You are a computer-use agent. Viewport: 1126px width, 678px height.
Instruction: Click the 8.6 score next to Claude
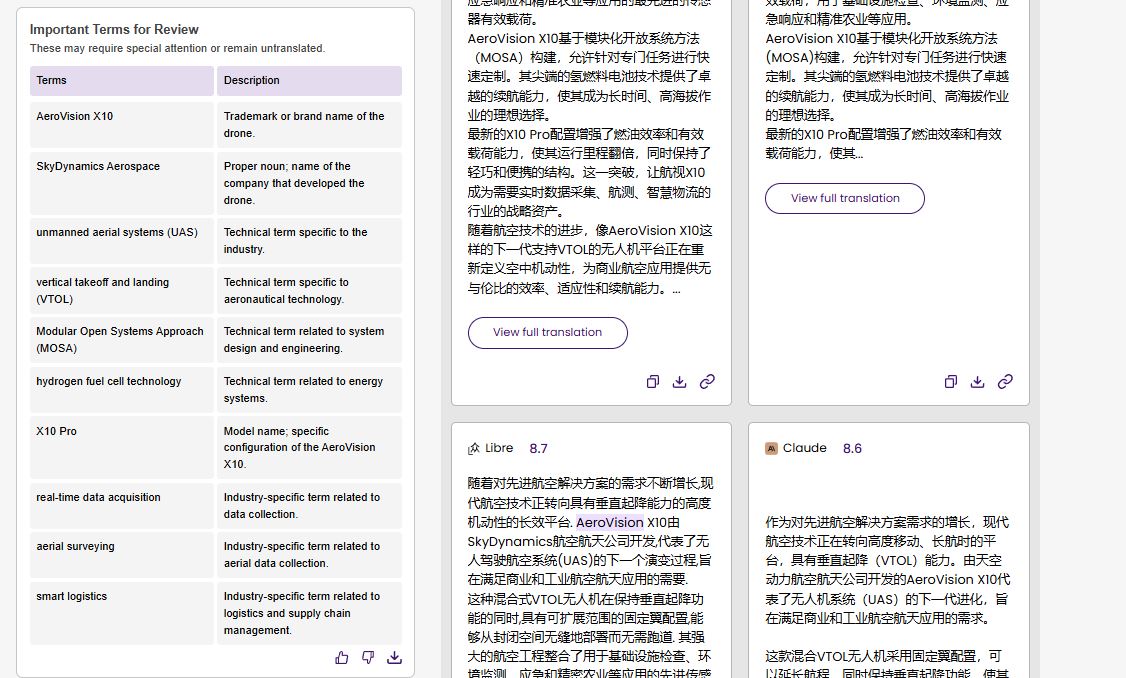[852, 448]
